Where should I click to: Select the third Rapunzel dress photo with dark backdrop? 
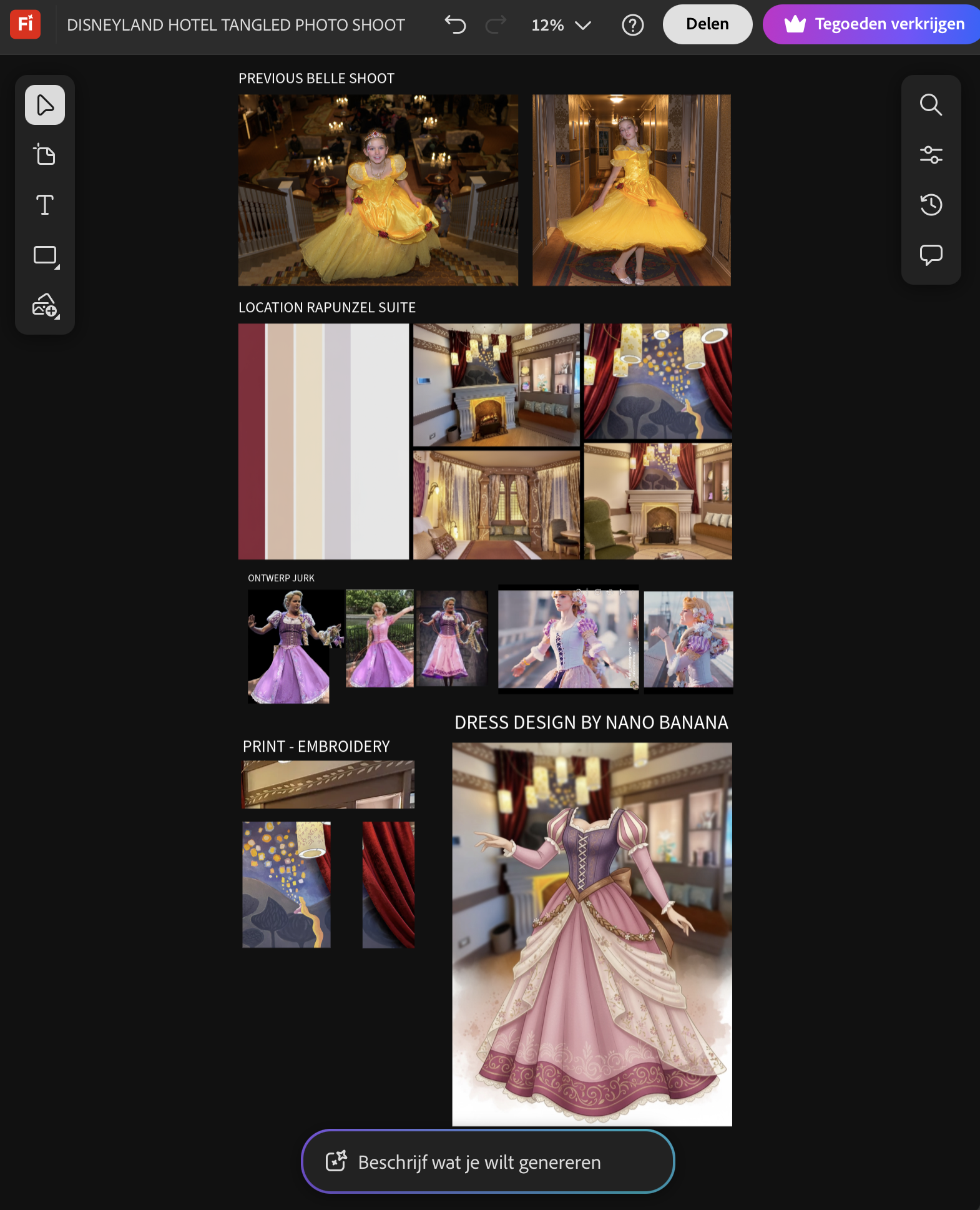452,638
